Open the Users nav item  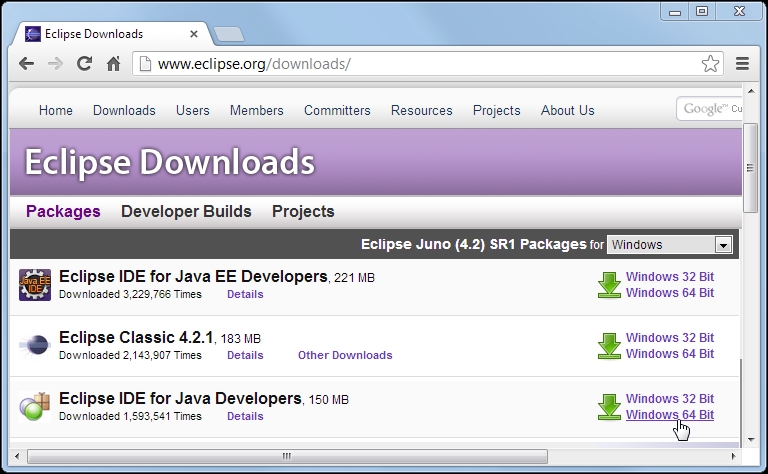click(192, 110)
